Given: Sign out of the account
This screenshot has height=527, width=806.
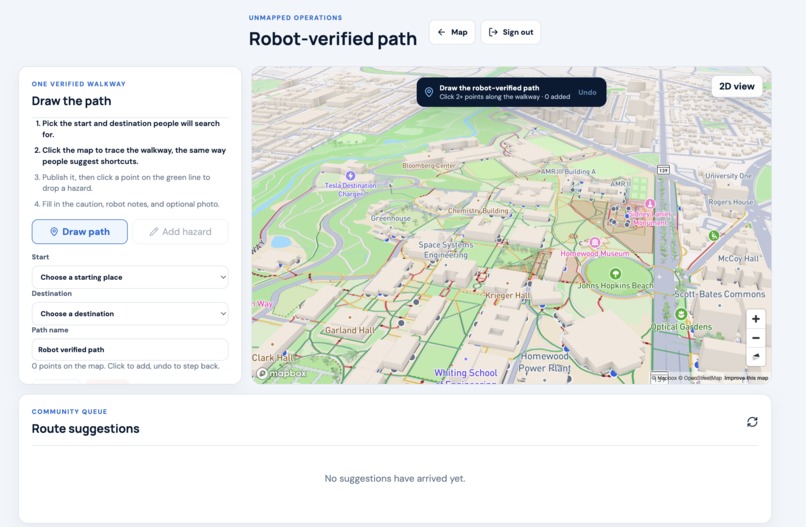Looking at the screenshot, I should click(510, 32).
